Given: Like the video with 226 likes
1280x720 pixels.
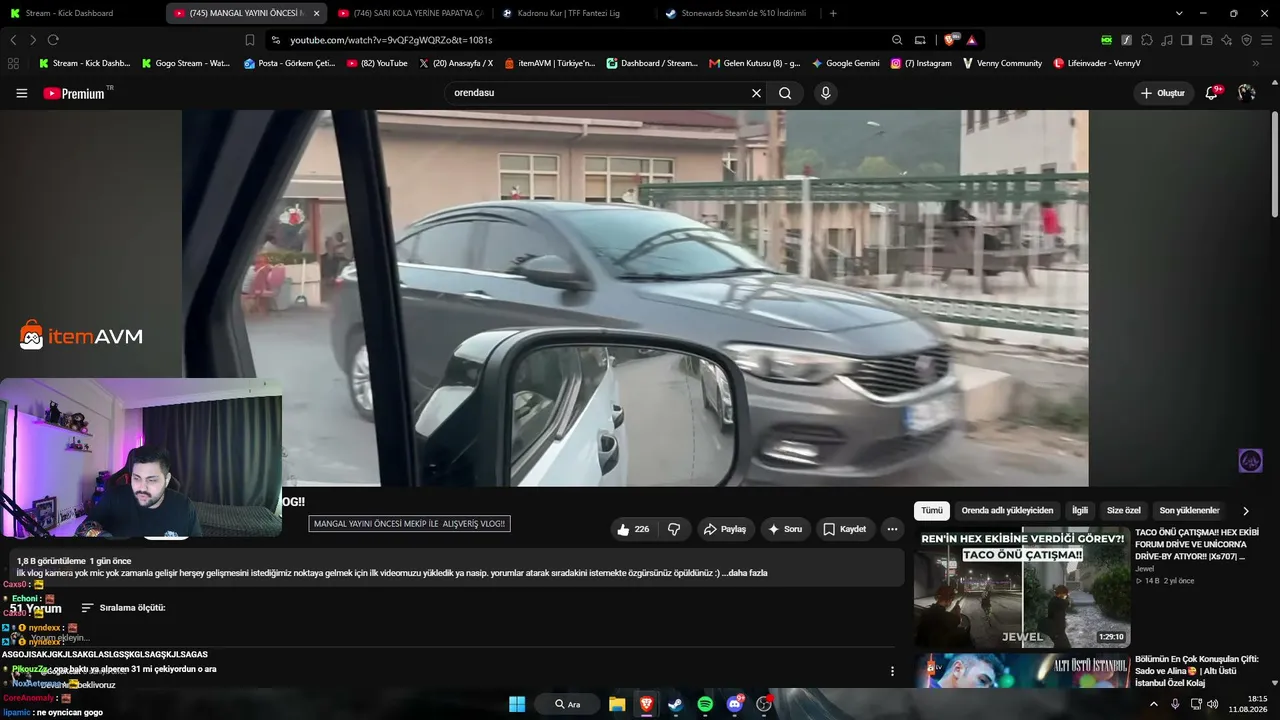Looking at the screenshot, I should [x=634, y=529].
